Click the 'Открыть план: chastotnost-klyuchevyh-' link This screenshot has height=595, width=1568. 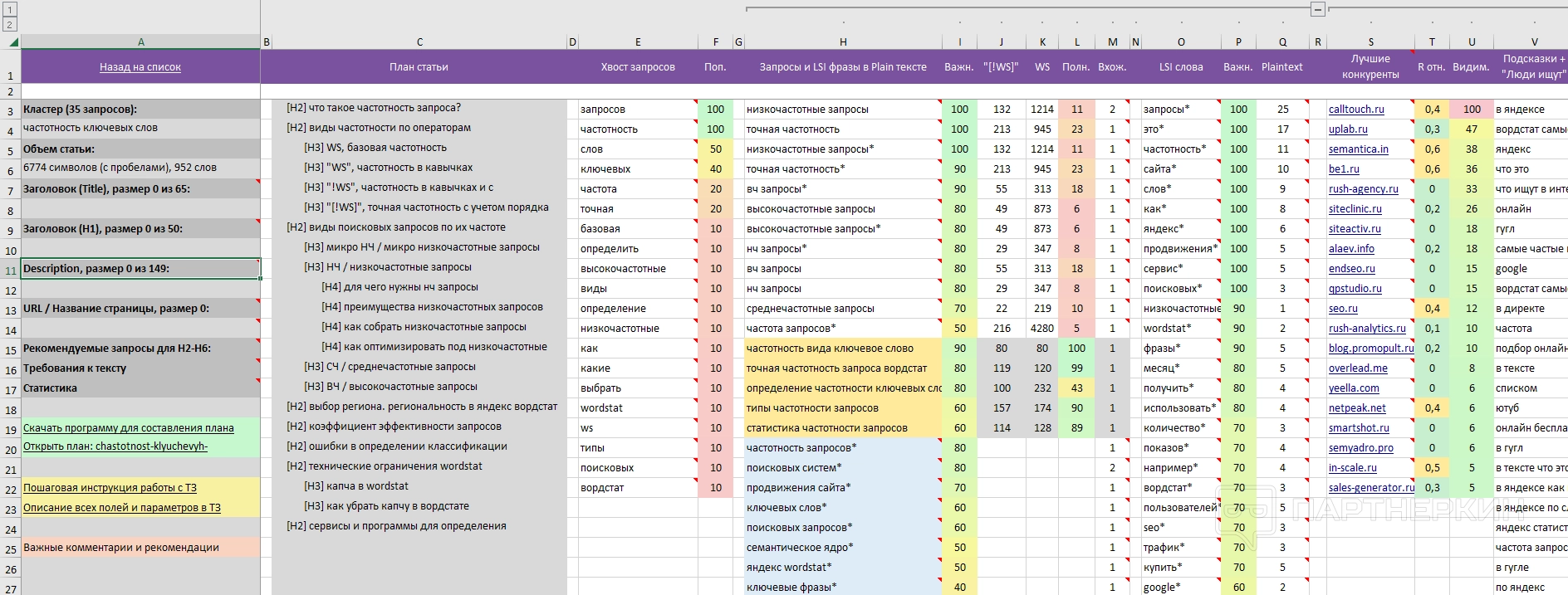tap(115, 448)
